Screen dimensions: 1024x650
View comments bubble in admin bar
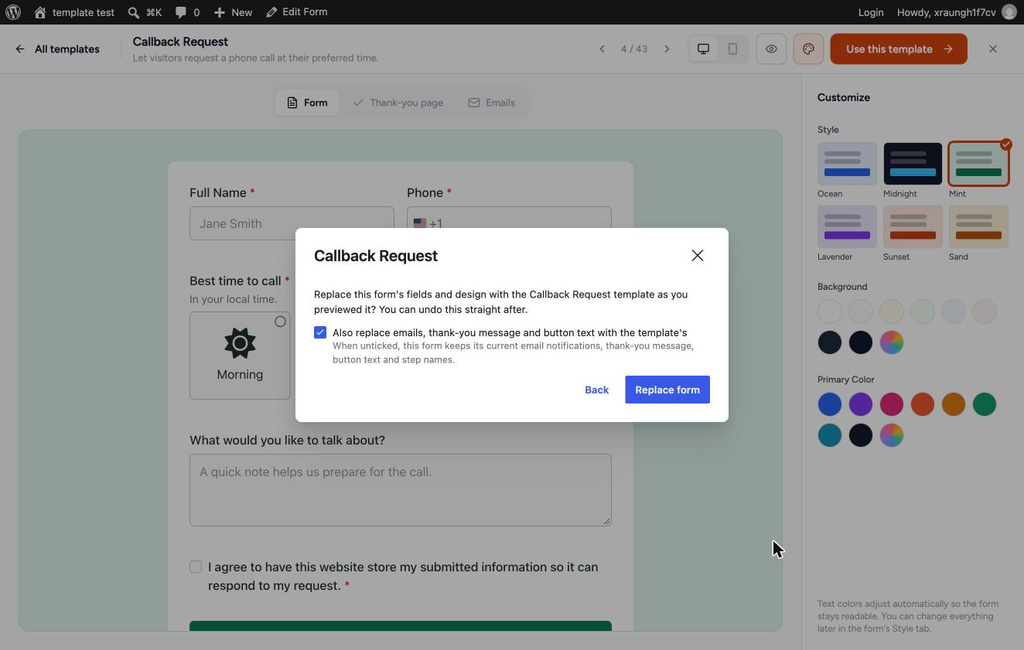(187, 12)
